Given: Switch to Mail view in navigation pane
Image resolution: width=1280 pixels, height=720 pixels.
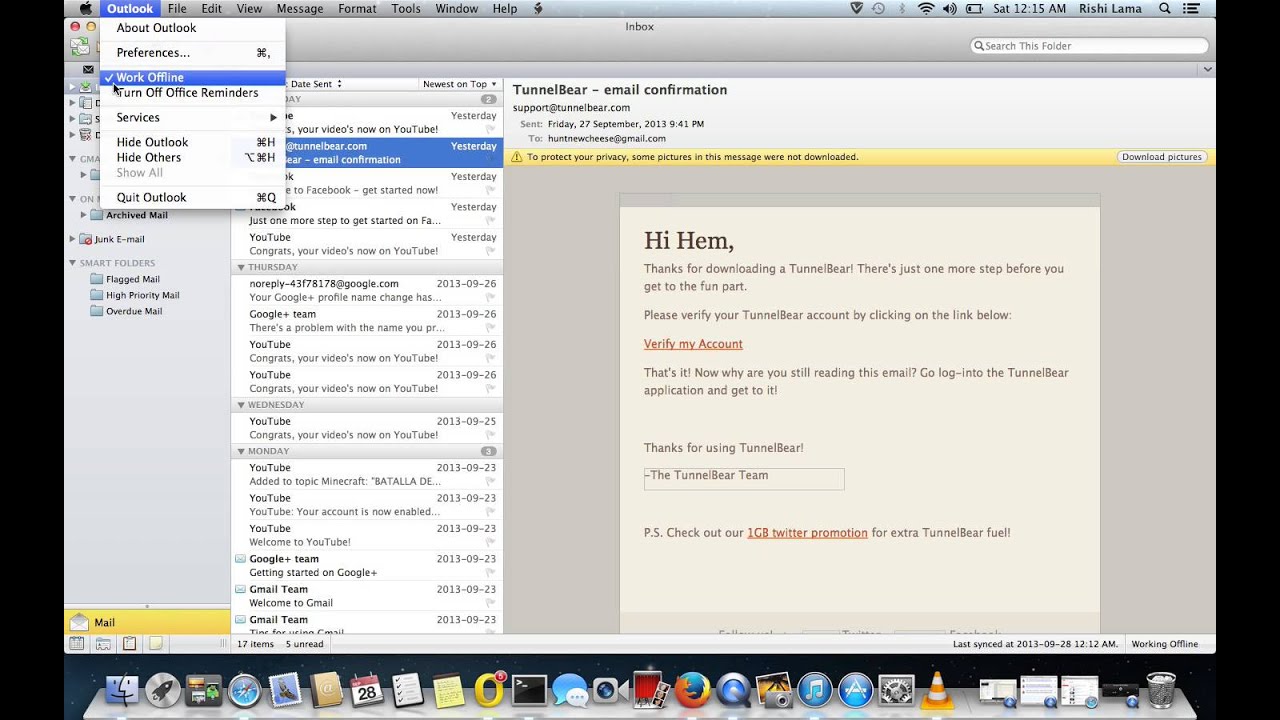Looking at the screenshot, I should (x=147, y=622).
